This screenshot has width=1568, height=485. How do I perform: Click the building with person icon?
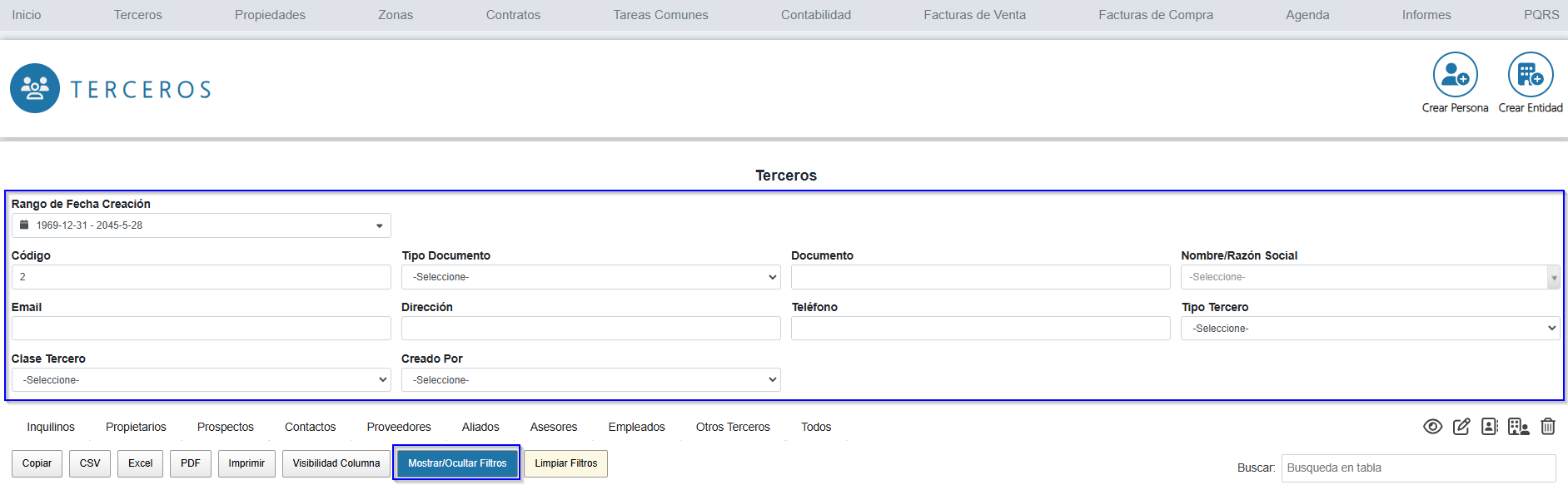tap(1518, 427)
